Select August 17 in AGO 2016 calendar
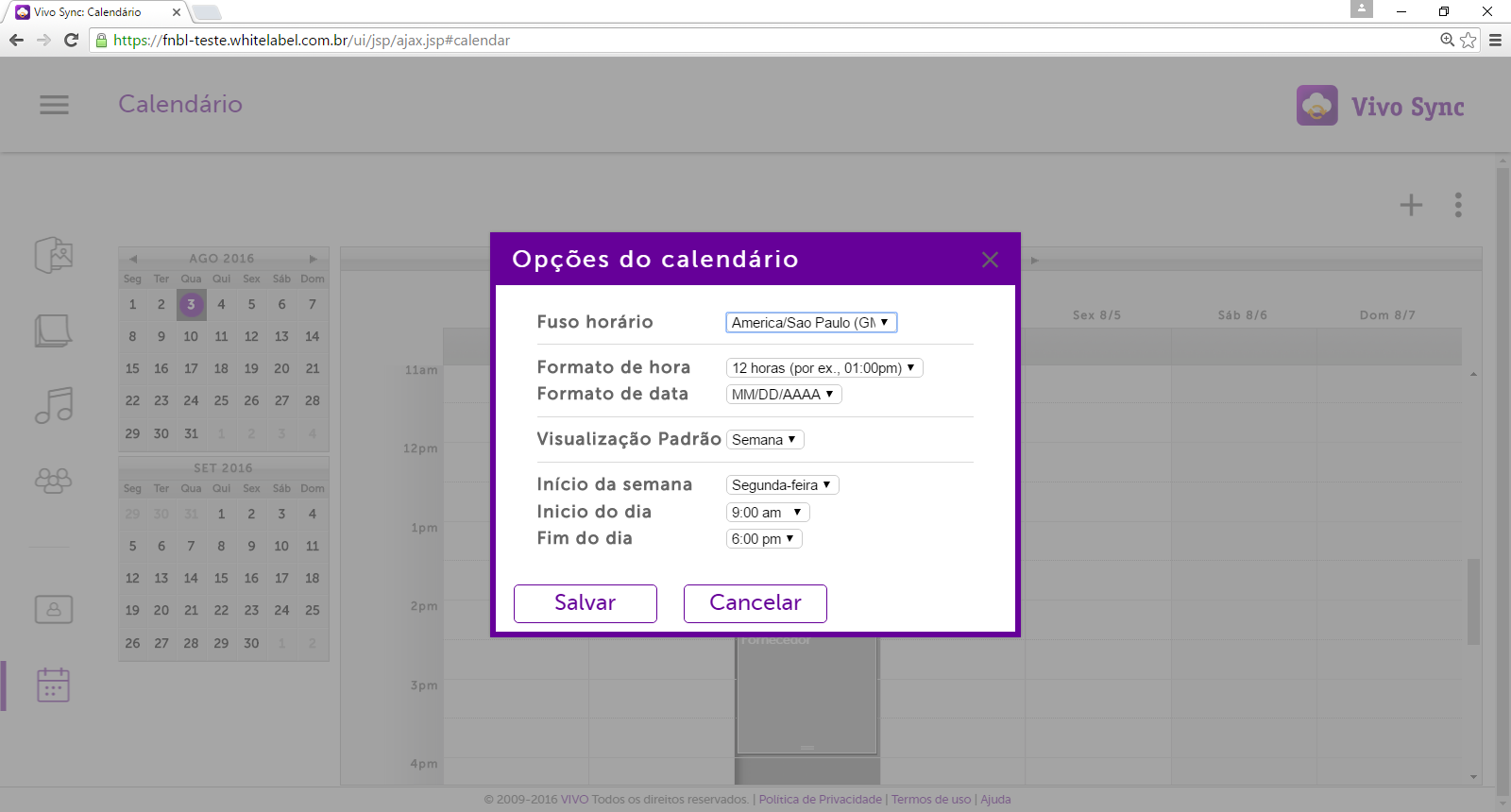 coord(191,368)
